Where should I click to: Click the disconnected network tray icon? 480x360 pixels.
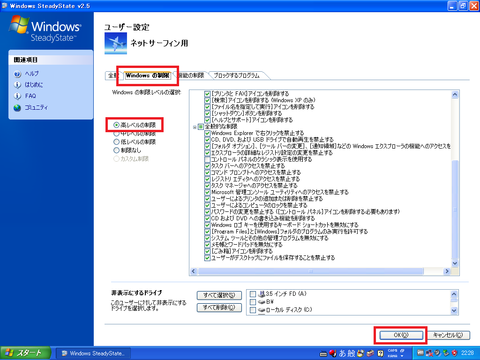tap(430, 353)
